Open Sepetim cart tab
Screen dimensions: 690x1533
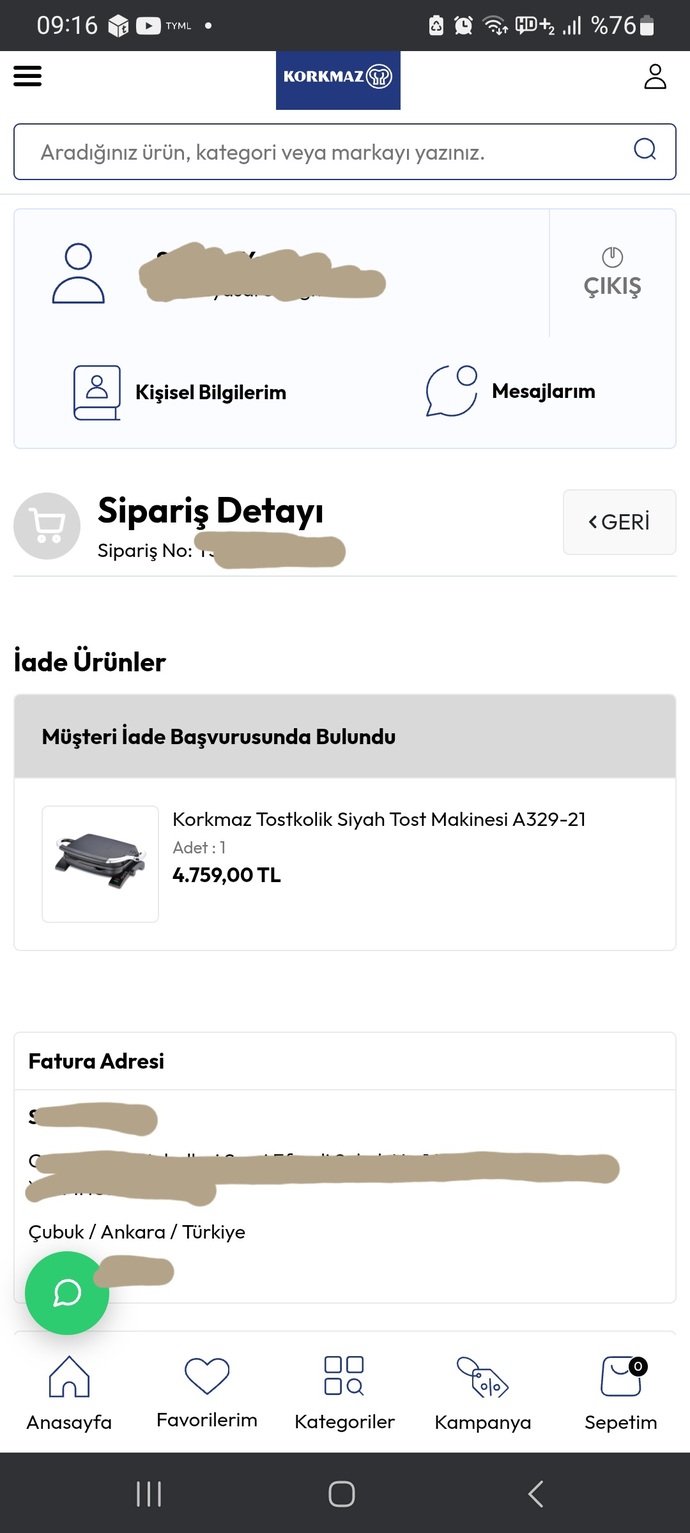(621, 1393)
